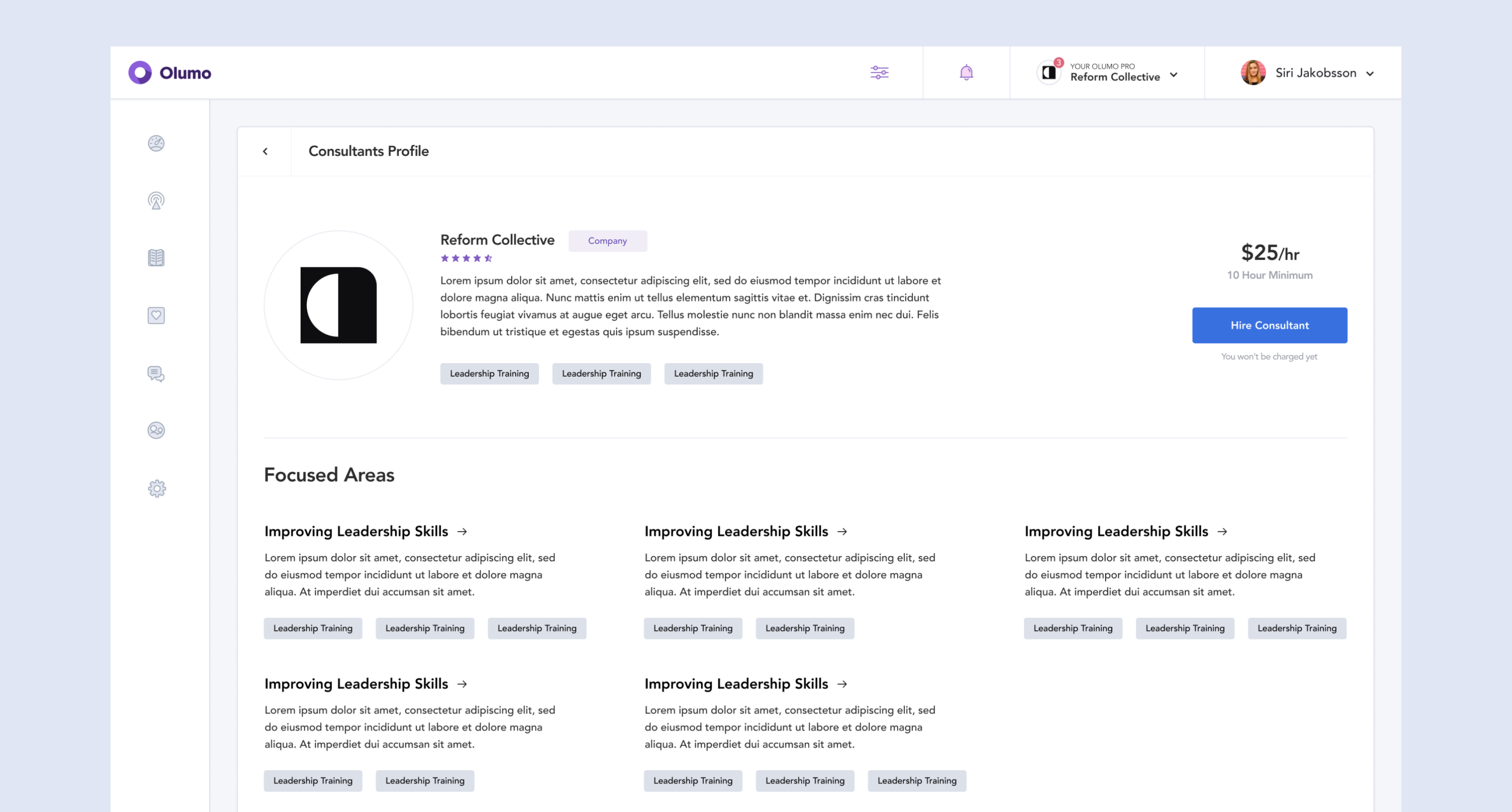The width and height of the screenshot is (1512, 812).
Task: Click the star rating under Reform Collective
Action: coord(466,258)
